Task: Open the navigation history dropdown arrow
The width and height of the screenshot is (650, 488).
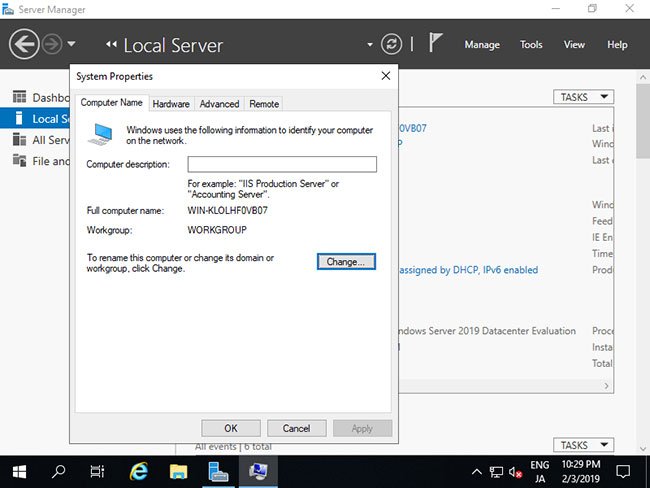Action: tap(71, 44)
